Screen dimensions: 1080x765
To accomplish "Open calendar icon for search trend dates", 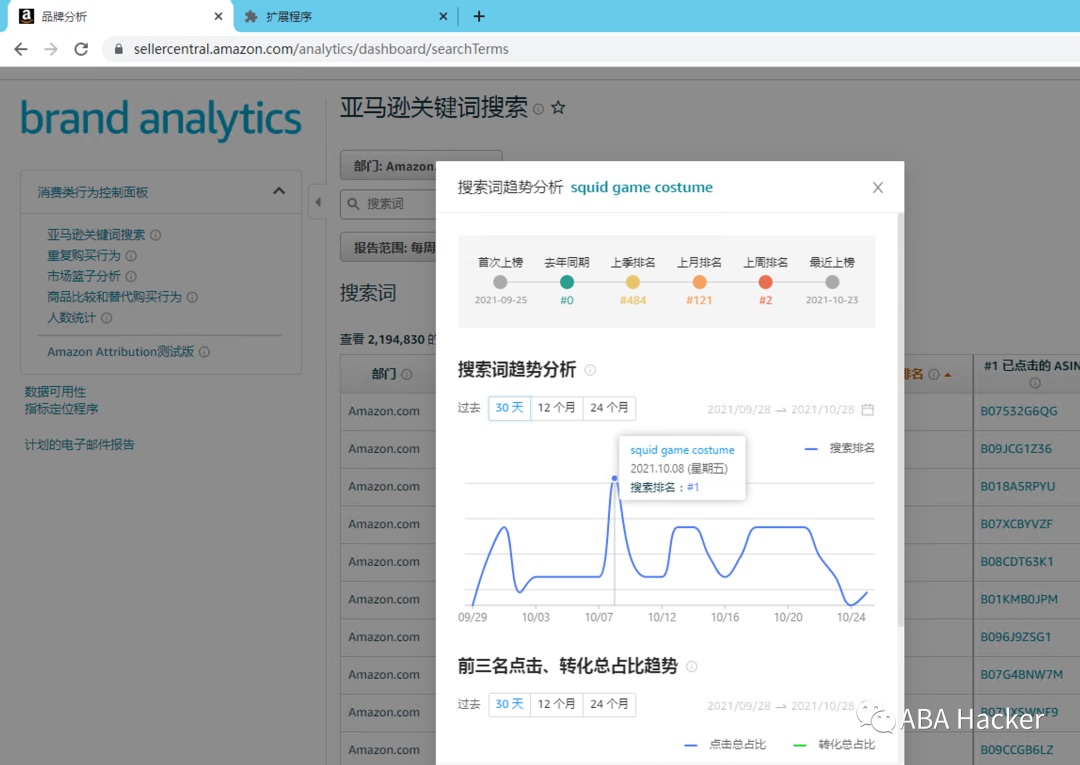I will point(868,410).
